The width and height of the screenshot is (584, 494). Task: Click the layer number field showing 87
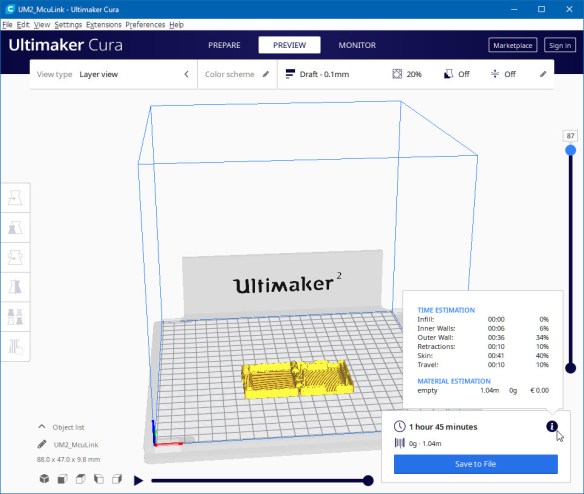pos(570,136)
